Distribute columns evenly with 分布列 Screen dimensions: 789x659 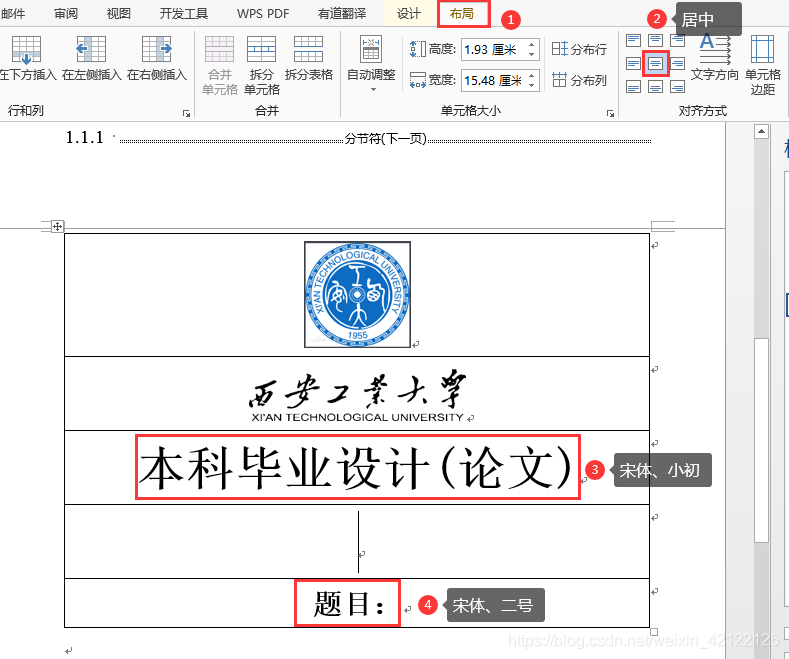pos(579,80)
